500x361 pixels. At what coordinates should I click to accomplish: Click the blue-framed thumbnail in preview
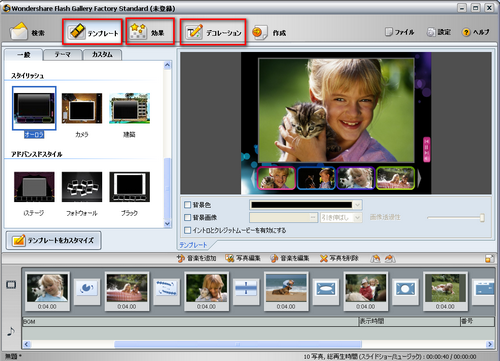tap(316, 178)
